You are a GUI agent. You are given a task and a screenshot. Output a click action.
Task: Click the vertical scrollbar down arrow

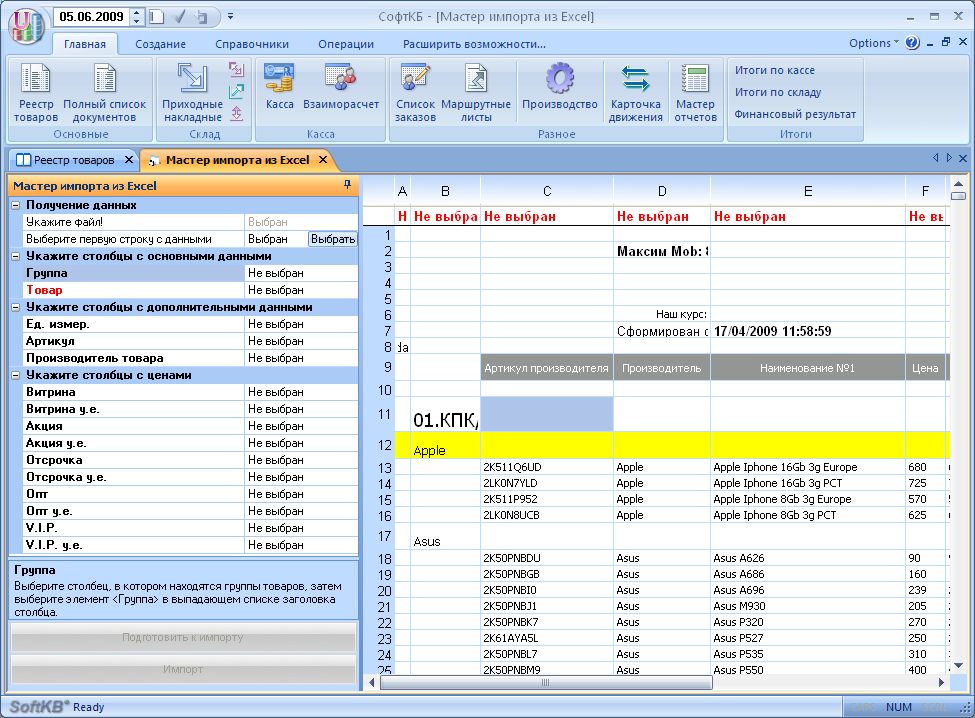click(x=958, y=666)
